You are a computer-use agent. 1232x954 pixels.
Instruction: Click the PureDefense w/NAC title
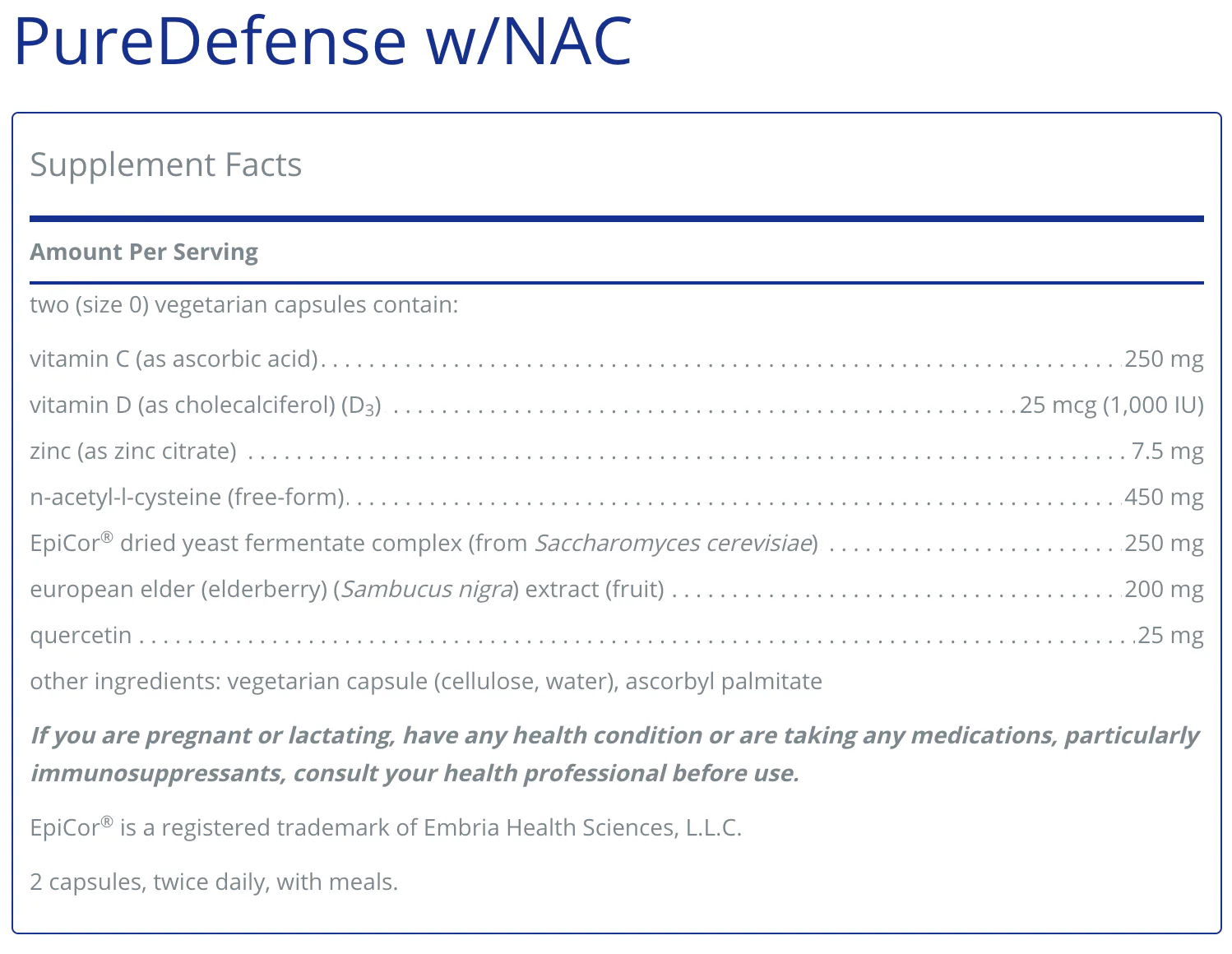[x=322, y=41]
